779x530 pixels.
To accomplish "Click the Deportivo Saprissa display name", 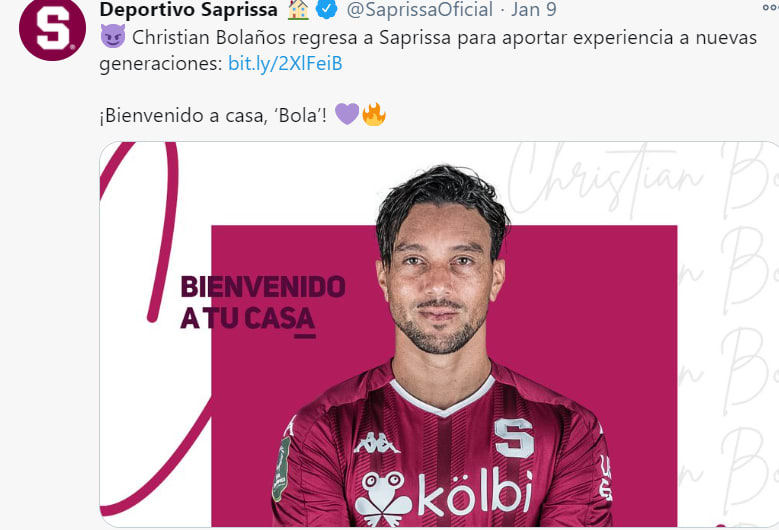I will [x=189, y=9].
